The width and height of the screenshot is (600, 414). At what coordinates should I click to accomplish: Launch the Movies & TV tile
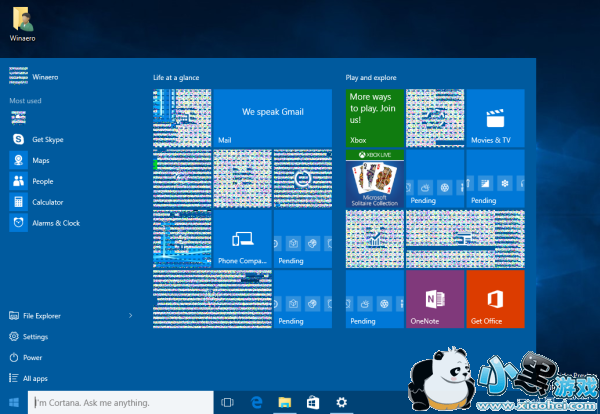[495, 118]
